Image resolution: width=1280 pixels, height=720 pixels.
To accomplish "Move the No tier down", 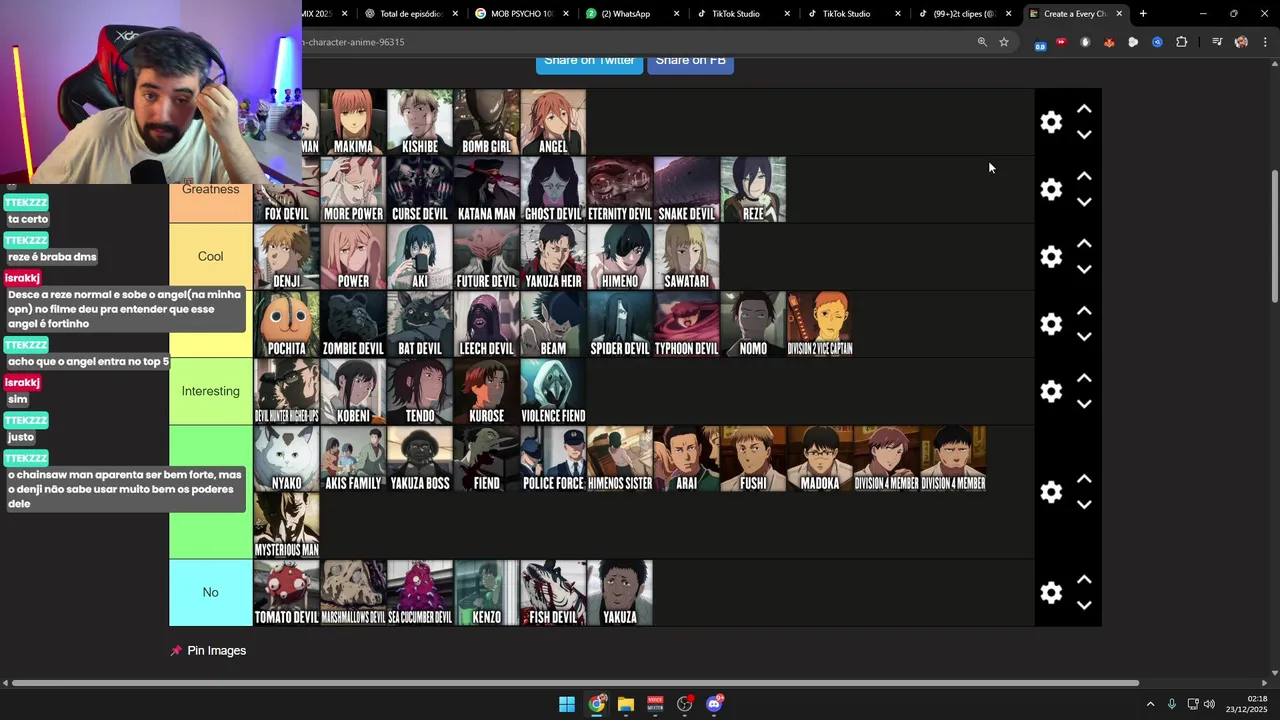I will pos(1084,606).
